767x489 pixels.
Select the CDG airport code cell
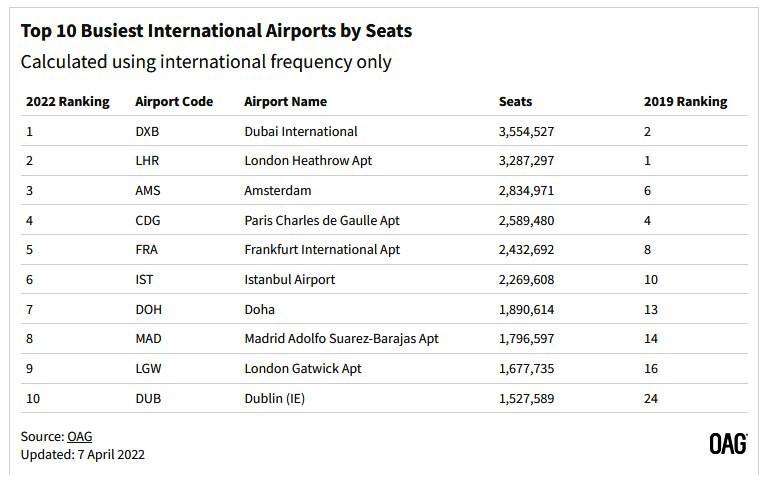148,221
